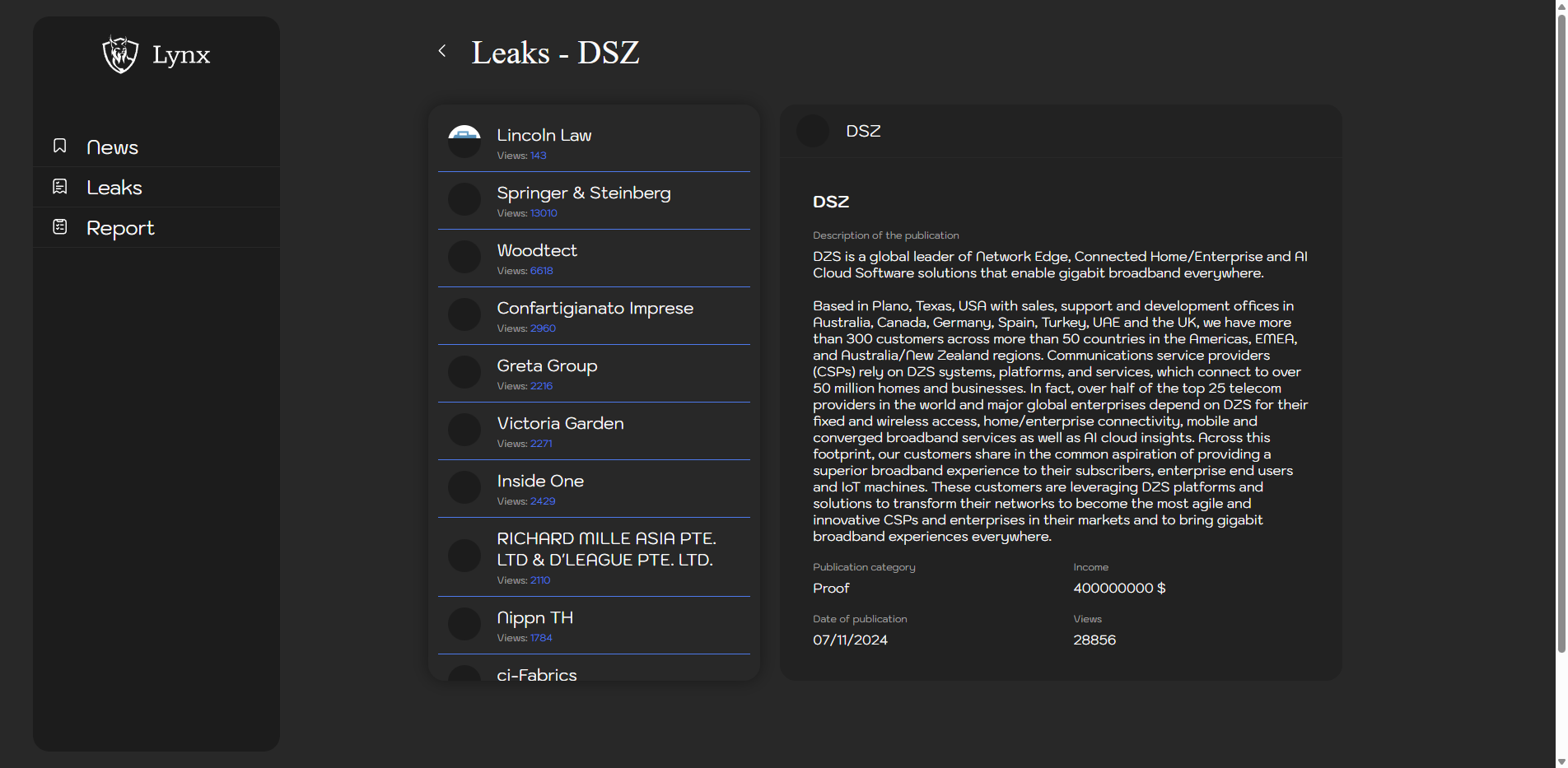Click the DSZ header avatar circle

click(813, 131)
